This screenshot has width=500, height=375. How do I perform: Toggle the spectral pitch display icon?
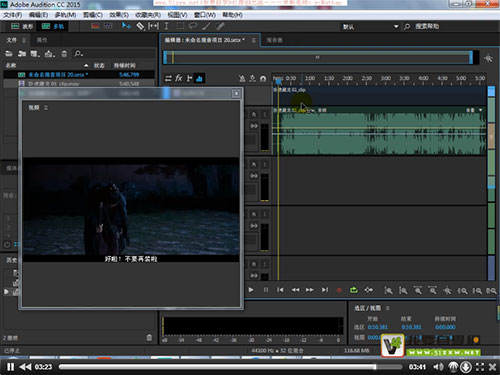pos(108,26)
